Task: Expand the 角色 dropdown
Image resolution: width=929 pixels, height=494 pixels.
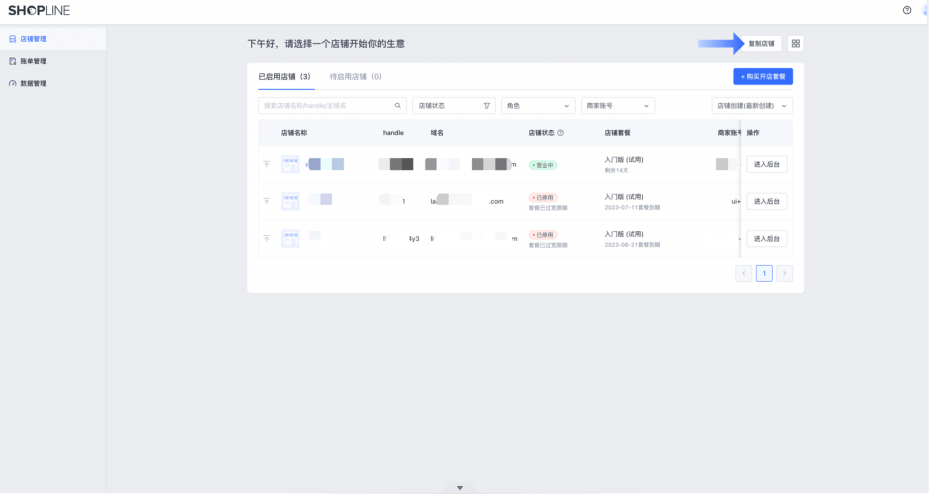Action: pos(538,105)
